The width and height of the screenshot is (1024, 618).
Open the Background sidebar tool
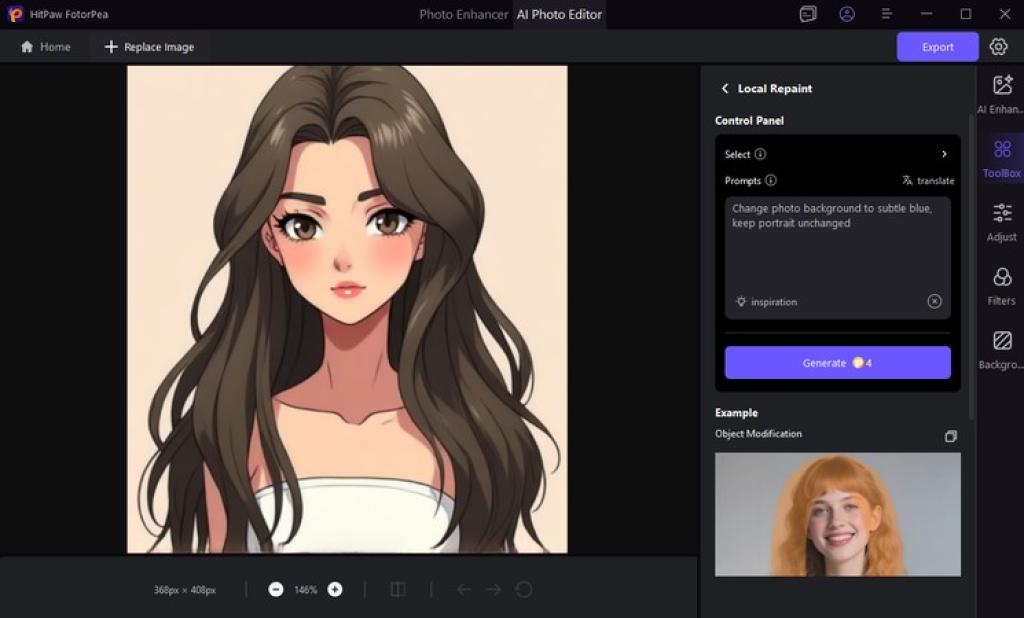1001,349
